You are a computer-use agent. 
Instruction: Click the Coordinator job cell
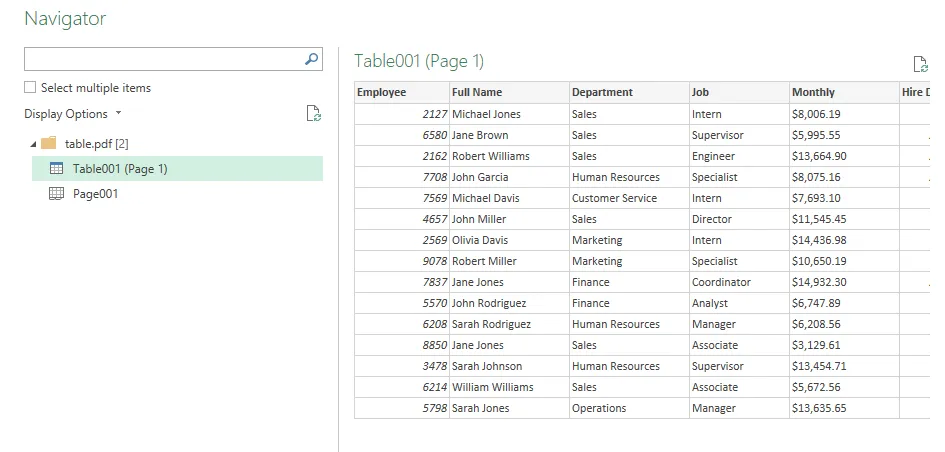point(739,282)
